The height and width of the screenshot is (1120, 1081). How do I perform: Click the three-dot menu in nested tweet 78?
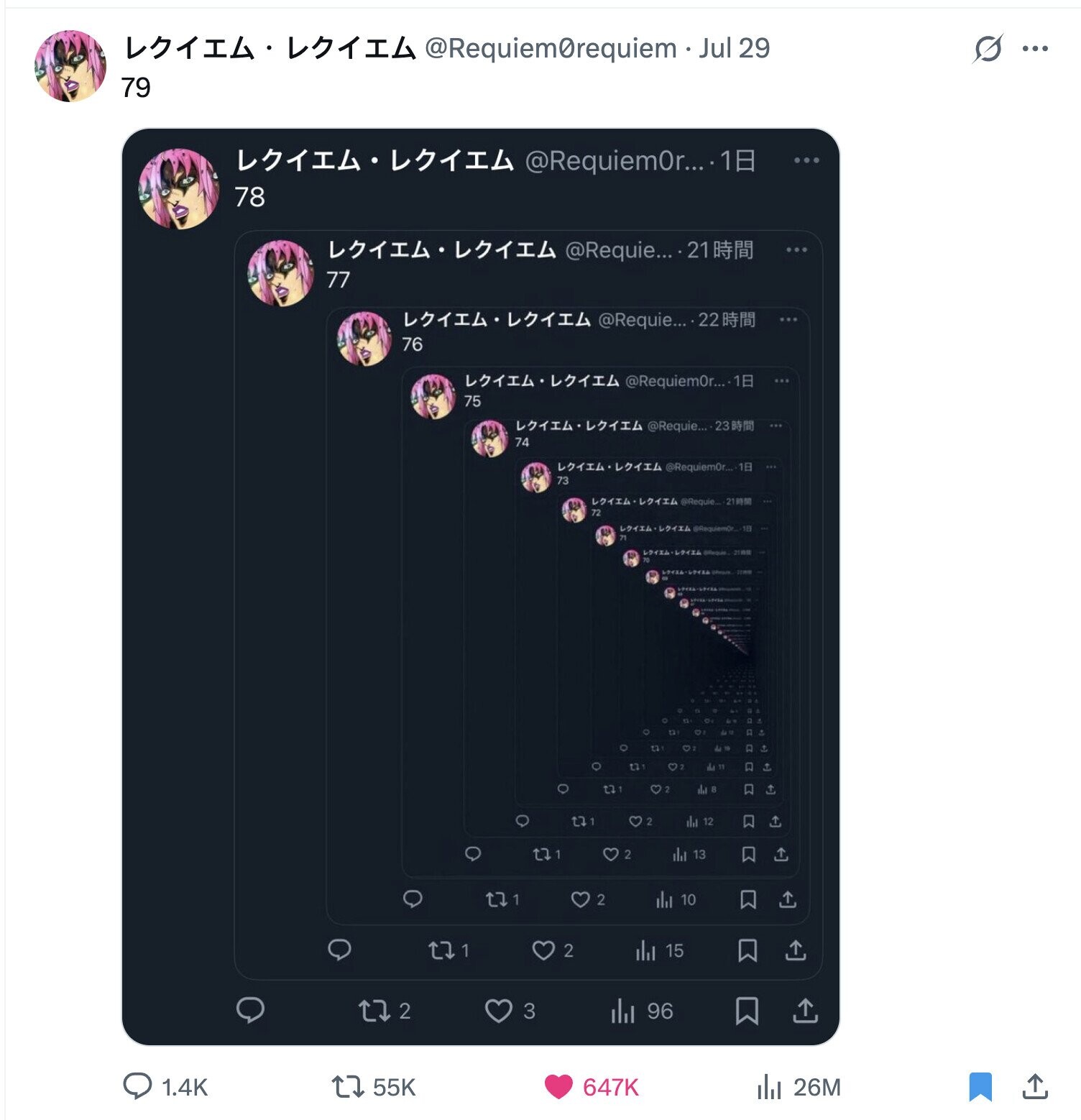pos(806,160)
